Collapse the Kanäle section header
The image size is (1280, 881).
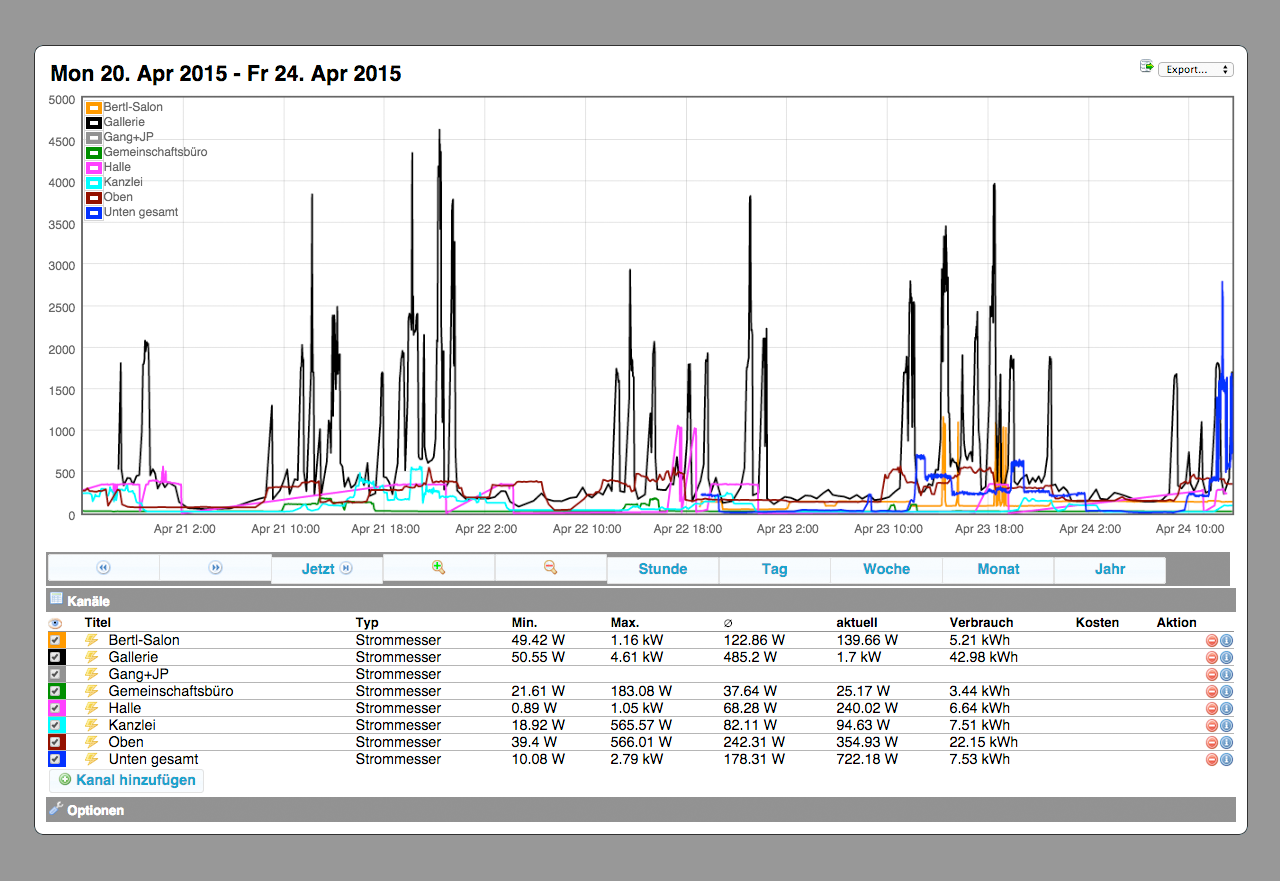click(x=88, y=601)
